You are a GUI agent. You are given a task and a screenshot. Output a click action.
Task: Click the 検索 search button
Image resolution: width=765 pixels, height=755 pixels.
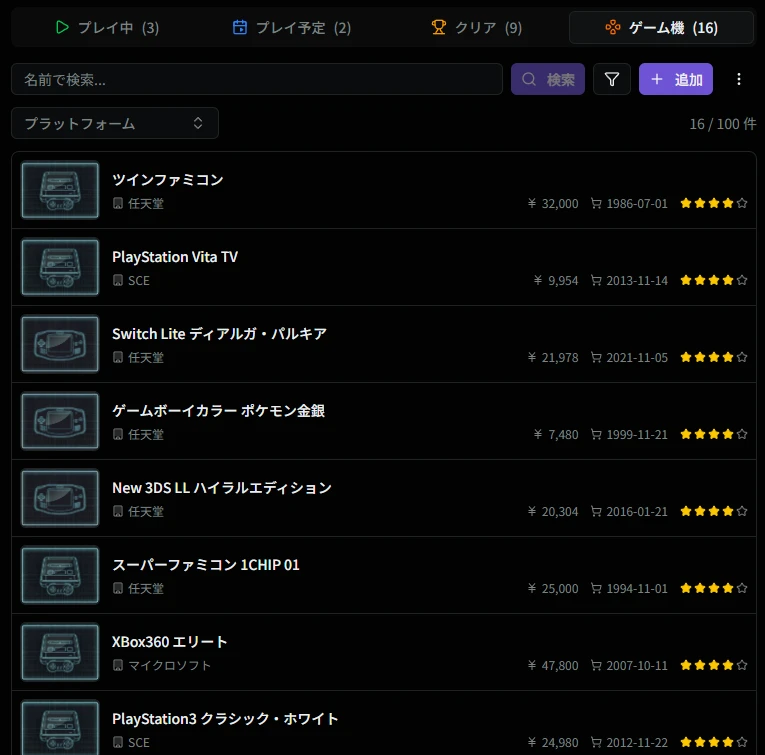point(547,79)
